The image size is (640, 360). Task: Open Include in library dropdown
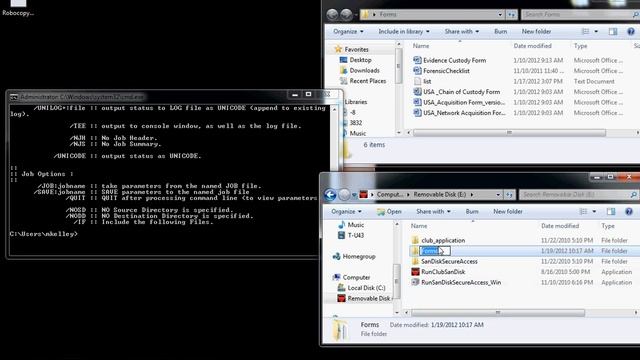click(404, 31)
